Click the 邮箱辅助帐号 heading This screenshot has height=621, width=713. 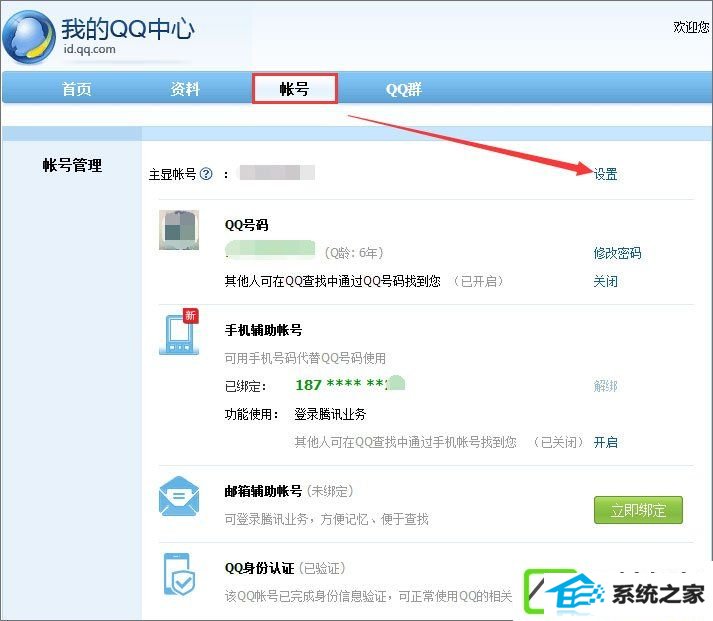coord(263,491)
